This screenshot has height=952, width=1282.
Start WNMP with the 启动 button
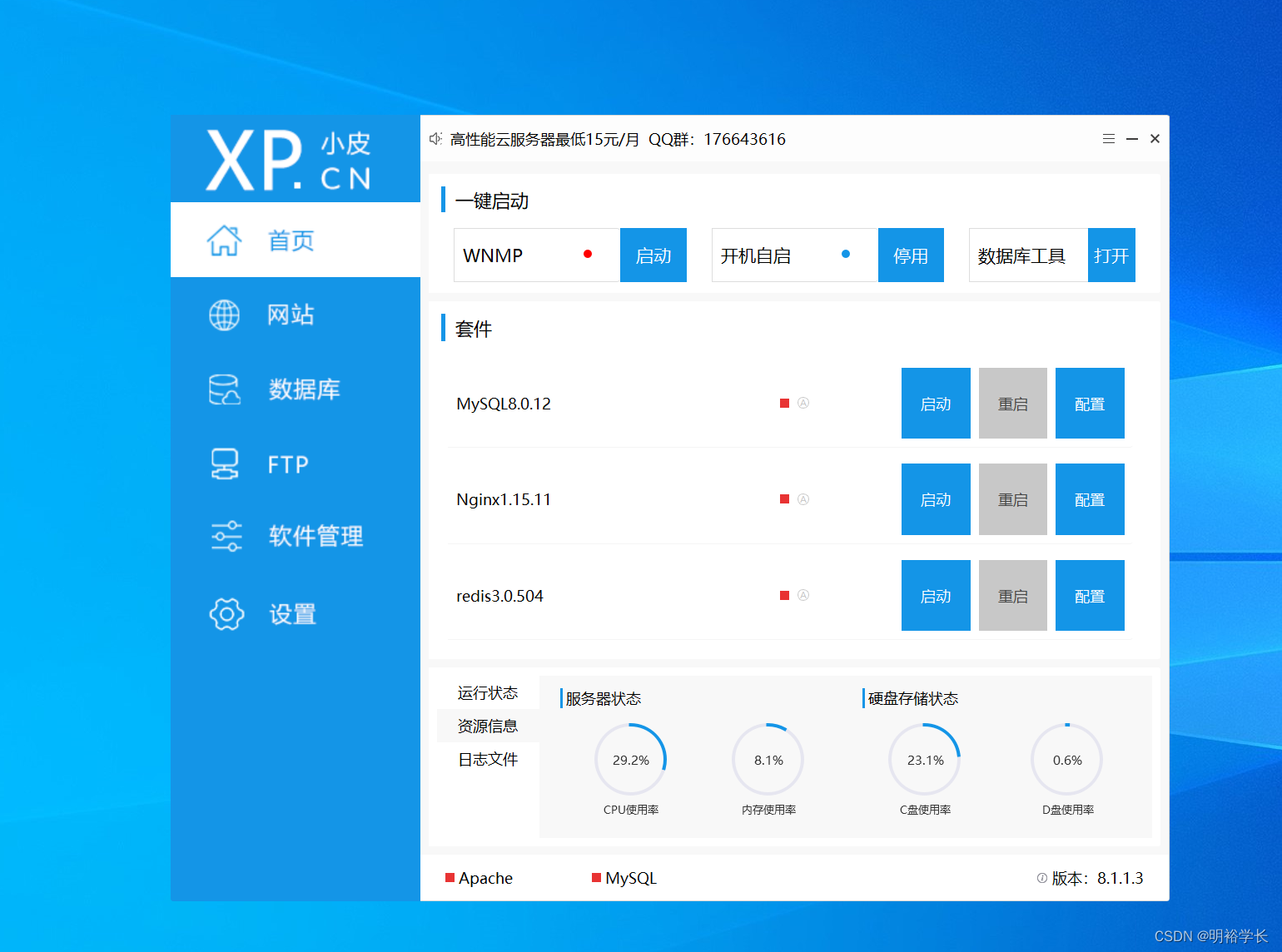[653, 255]
